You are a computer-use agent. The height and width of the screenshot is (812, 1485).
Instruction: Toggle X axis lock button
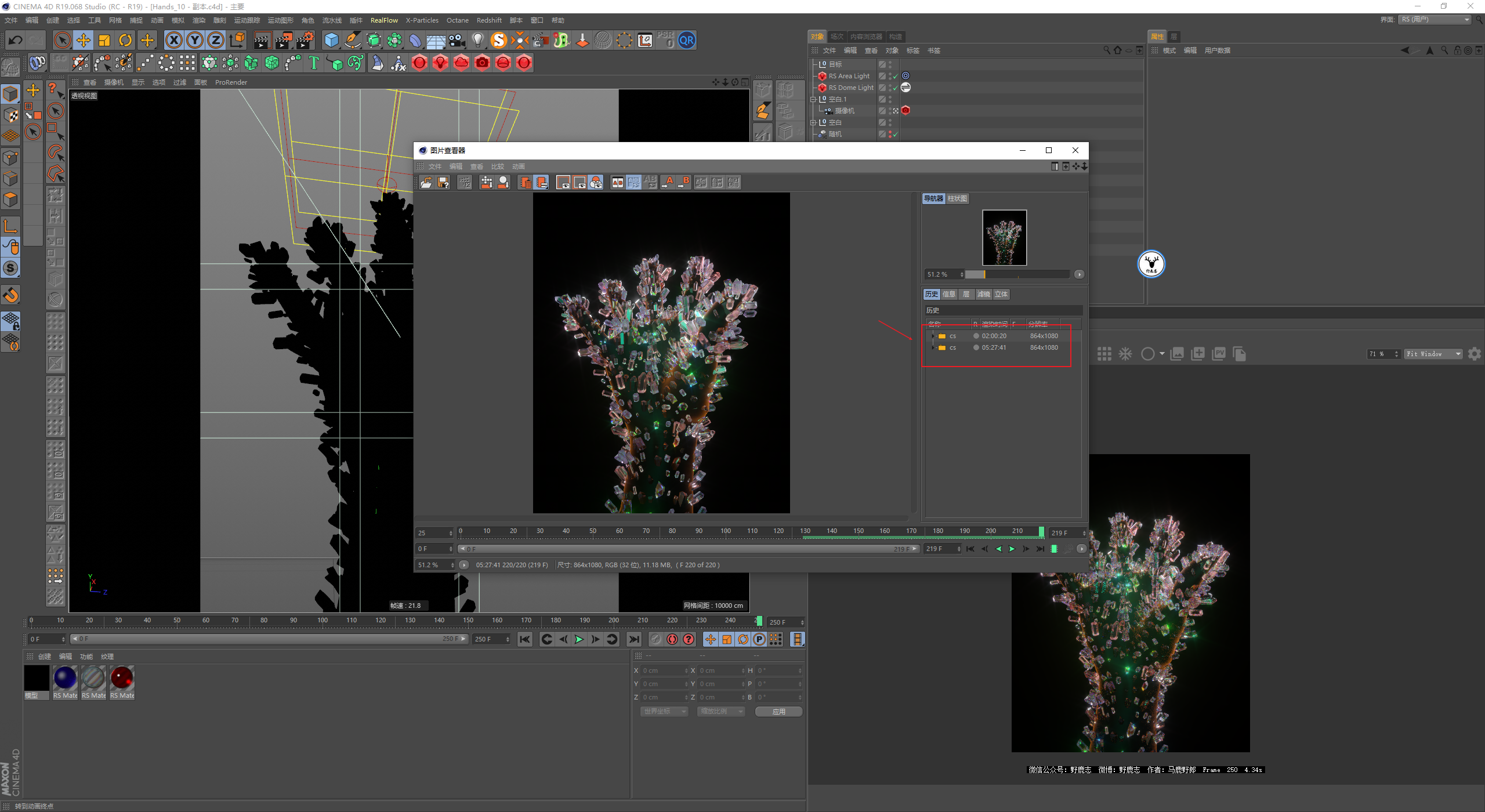pos(173,40)
